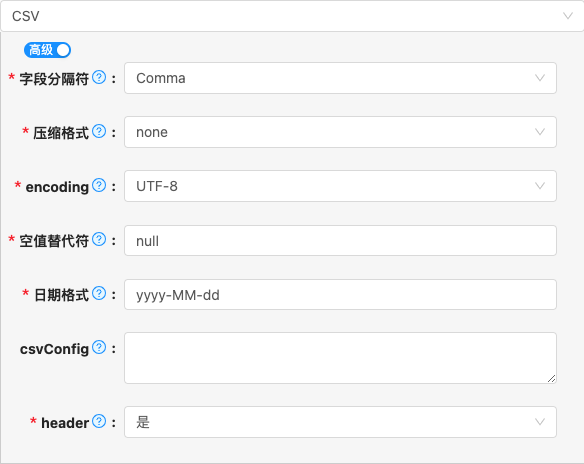Click help icon beside header label
This screenshot has width=584, height=464.
pos(99,422)
